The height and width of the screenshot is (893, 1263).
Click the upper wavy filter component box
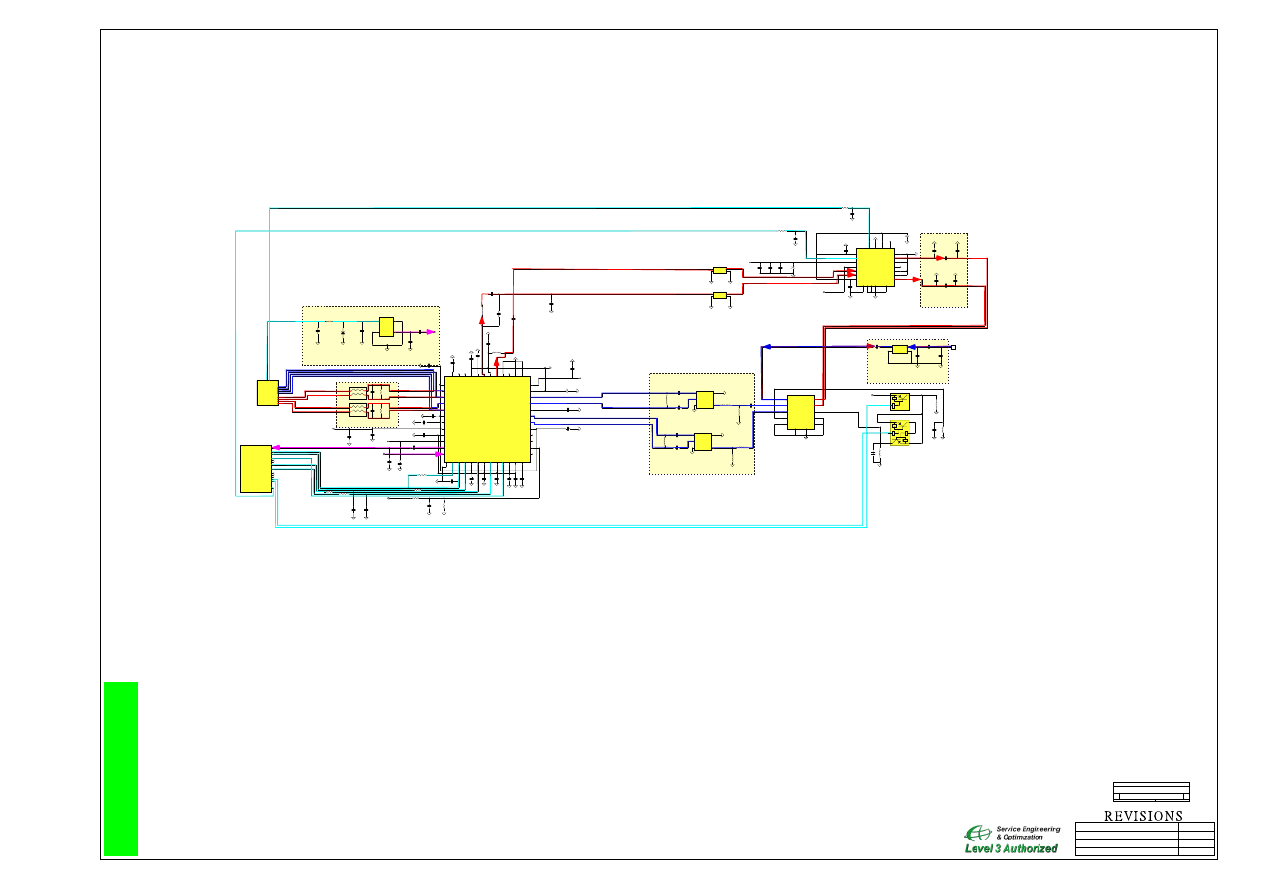click(358, 393)
